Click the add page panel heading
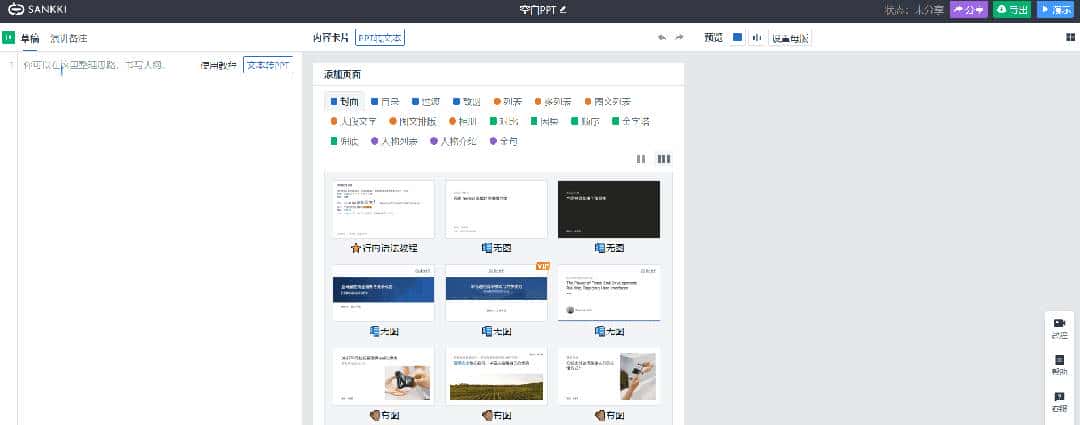 click(x=342, y=74)
